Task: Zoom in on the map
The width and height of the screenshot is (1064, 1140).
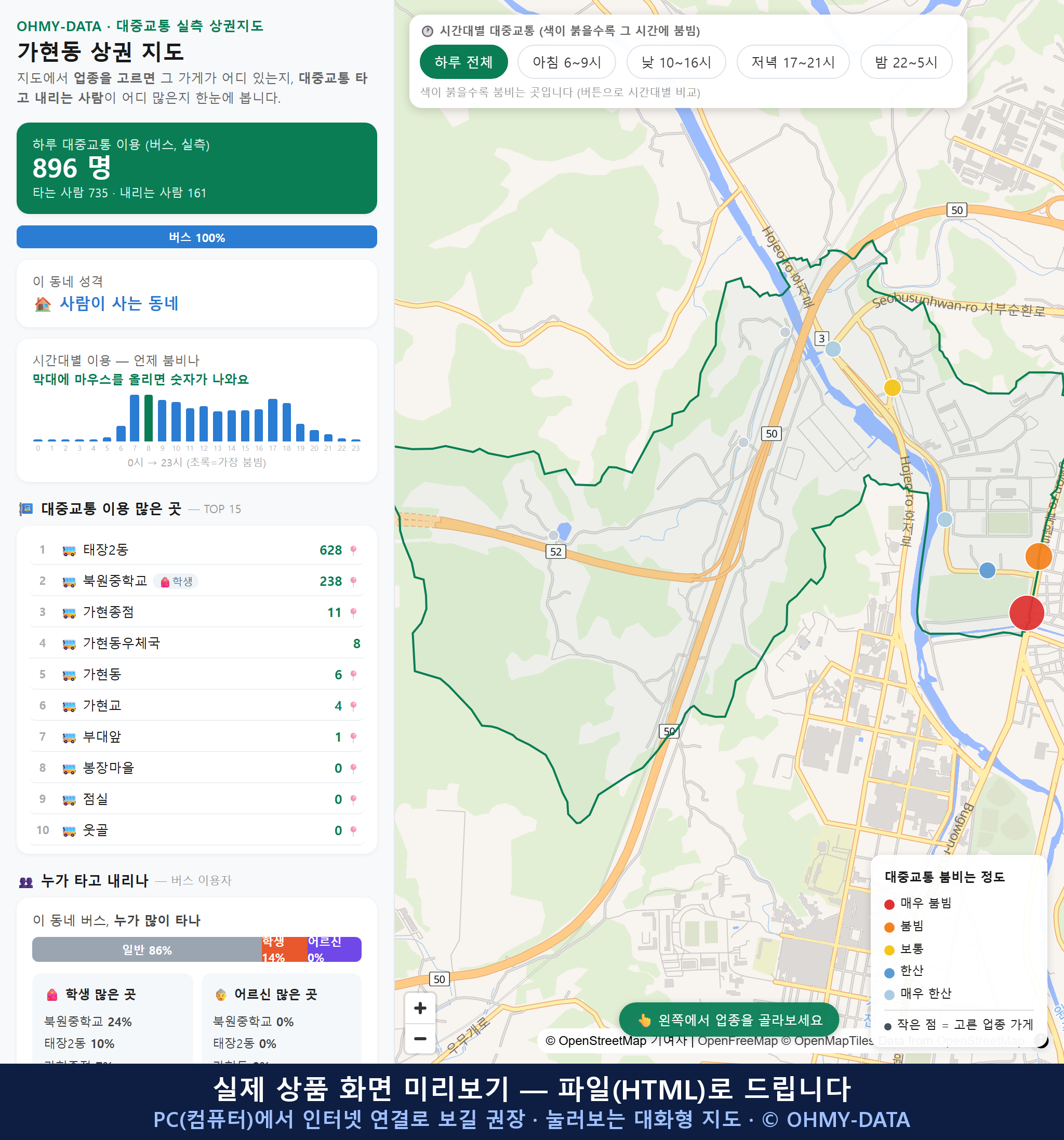Action: click(420, 1008)
